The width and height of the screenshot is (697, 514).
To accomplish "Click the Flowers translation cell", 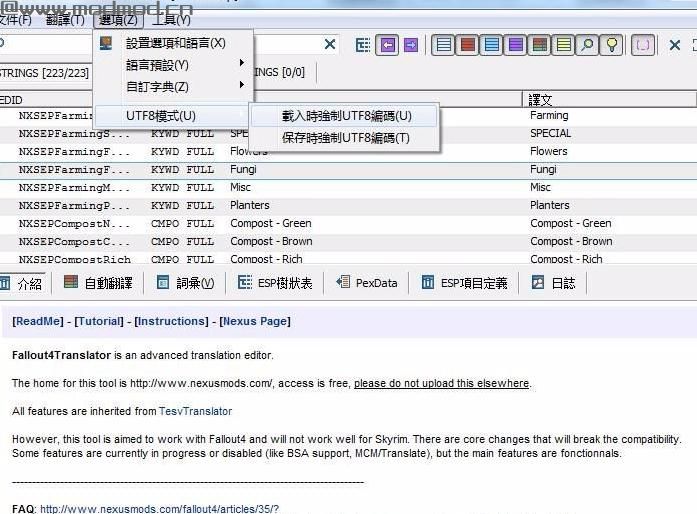I will tap(549, 152).
